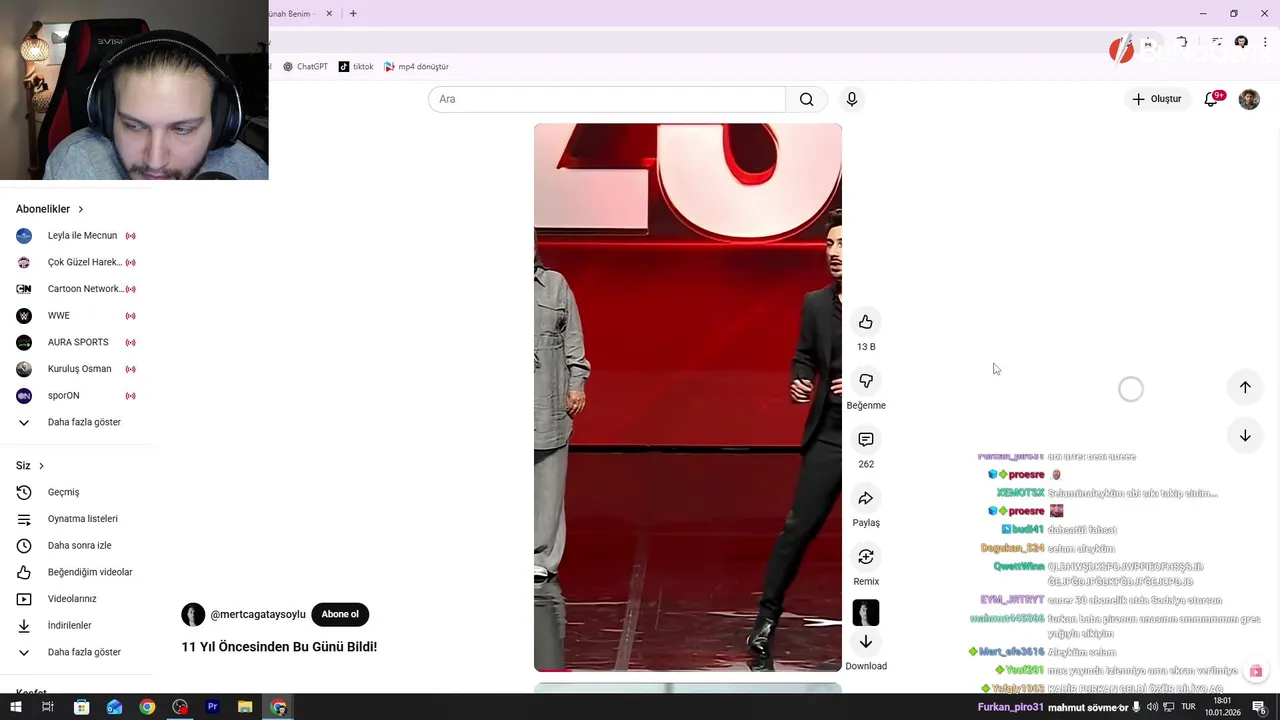
Task: Open a new browser tab with plus
Action: point(353,14)
